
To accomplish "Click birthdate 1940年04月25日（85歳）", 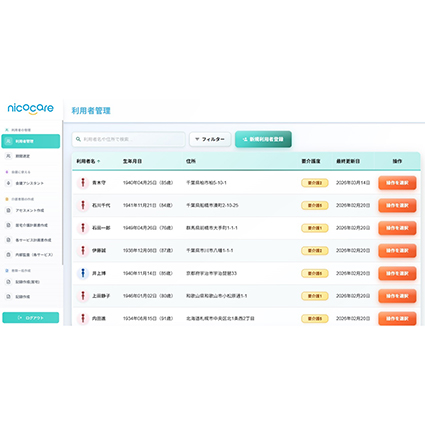I will [x=148, y=183].
